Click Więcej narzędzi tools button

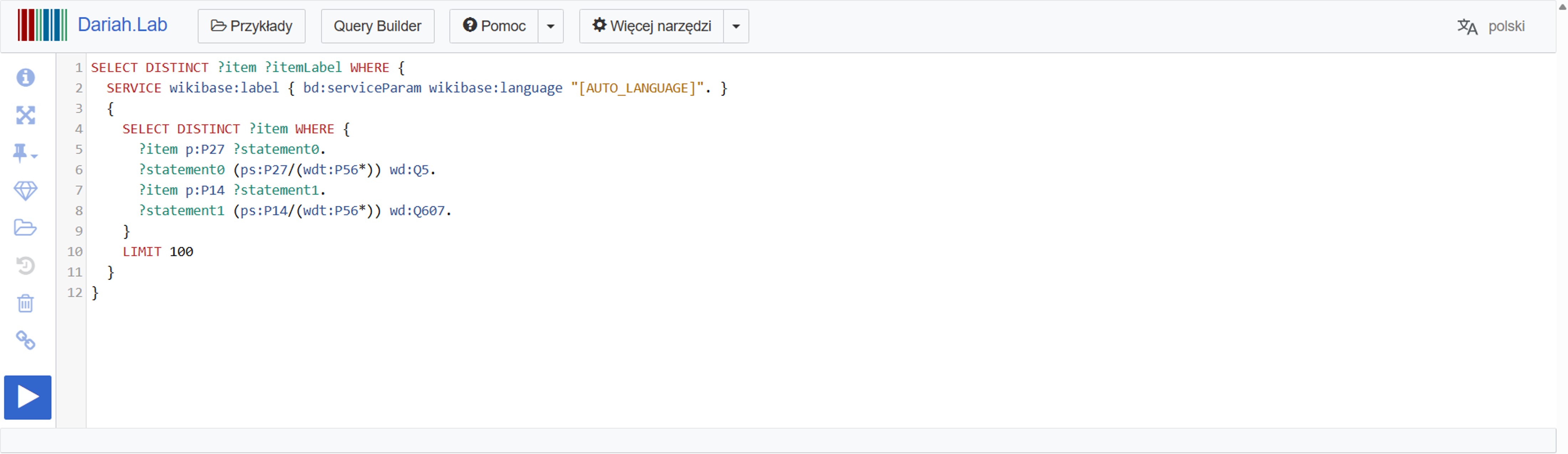tap(651, 26)
